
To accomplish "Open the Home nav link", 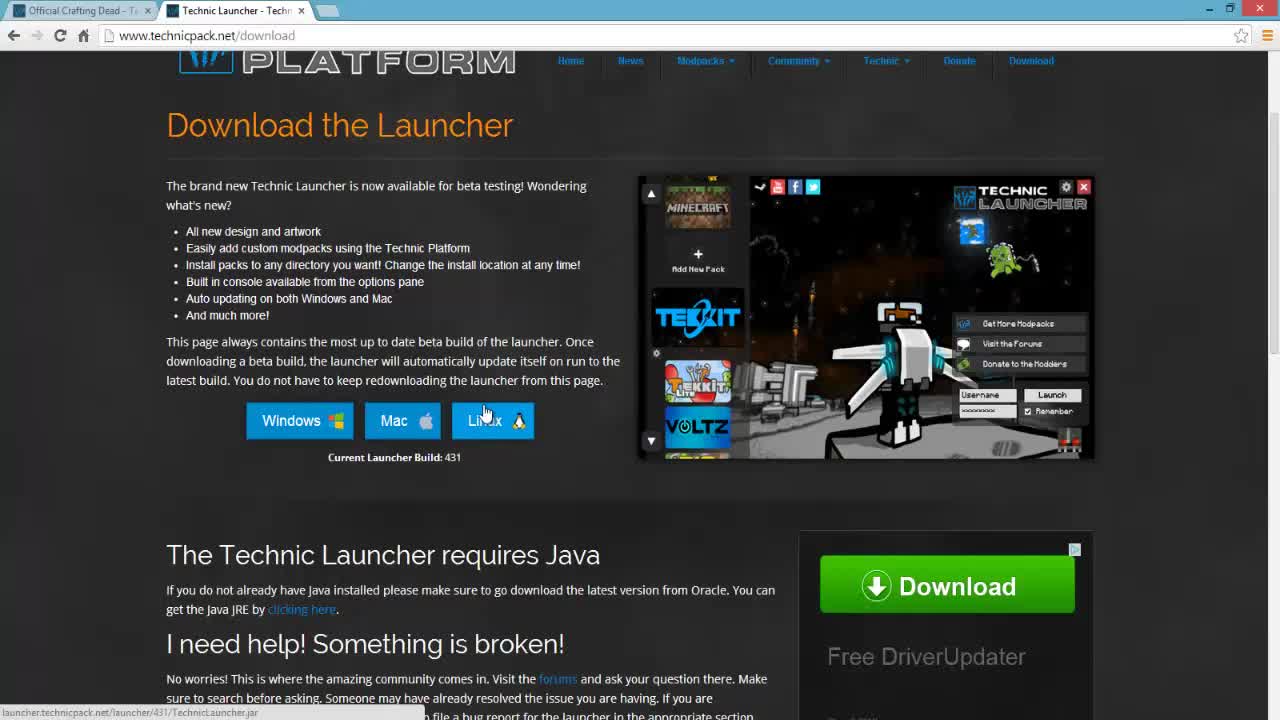I will pos(570,60).
